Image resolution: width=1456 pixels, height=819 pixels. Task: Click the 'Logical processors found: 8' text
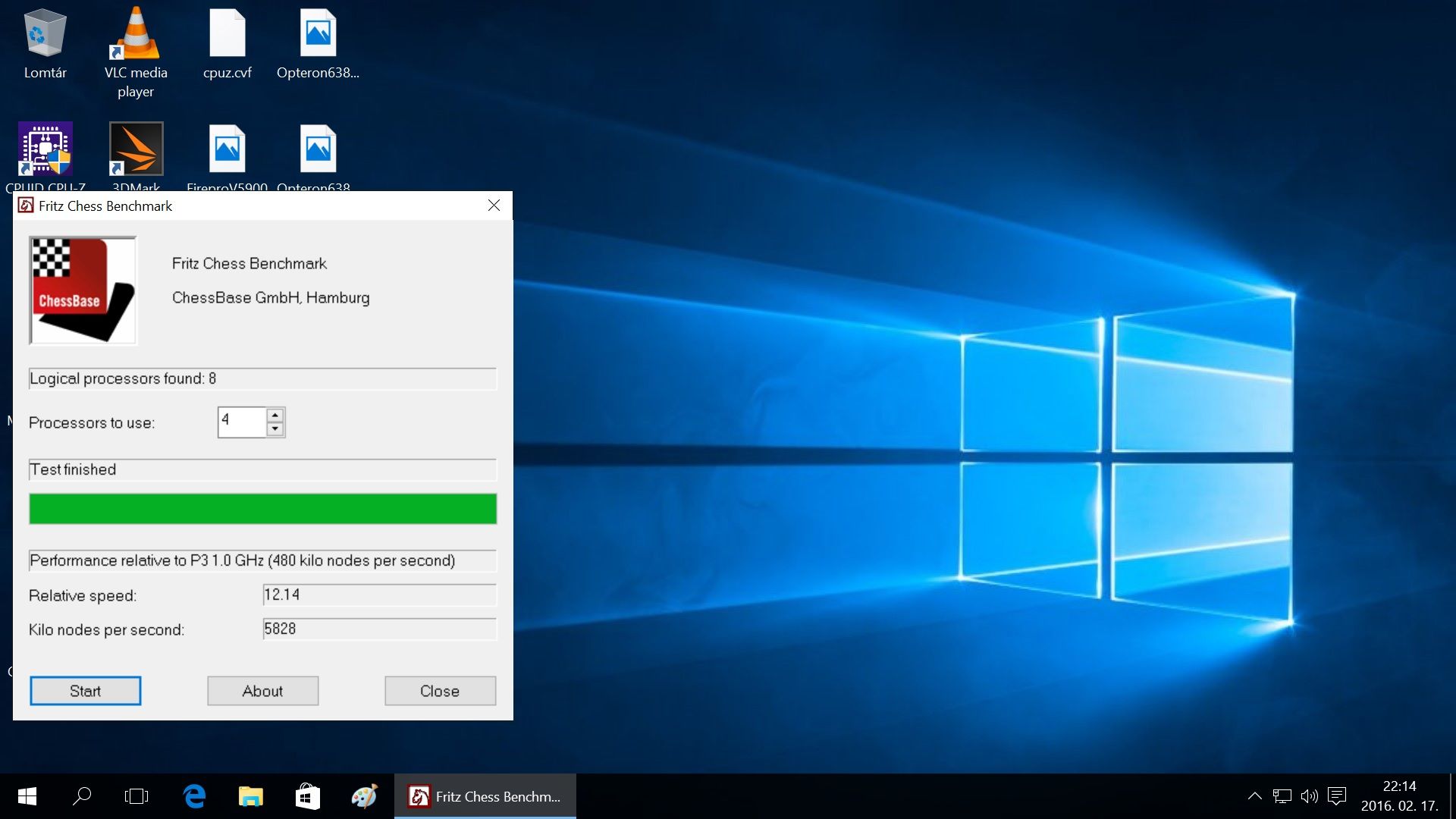(123, 378)
